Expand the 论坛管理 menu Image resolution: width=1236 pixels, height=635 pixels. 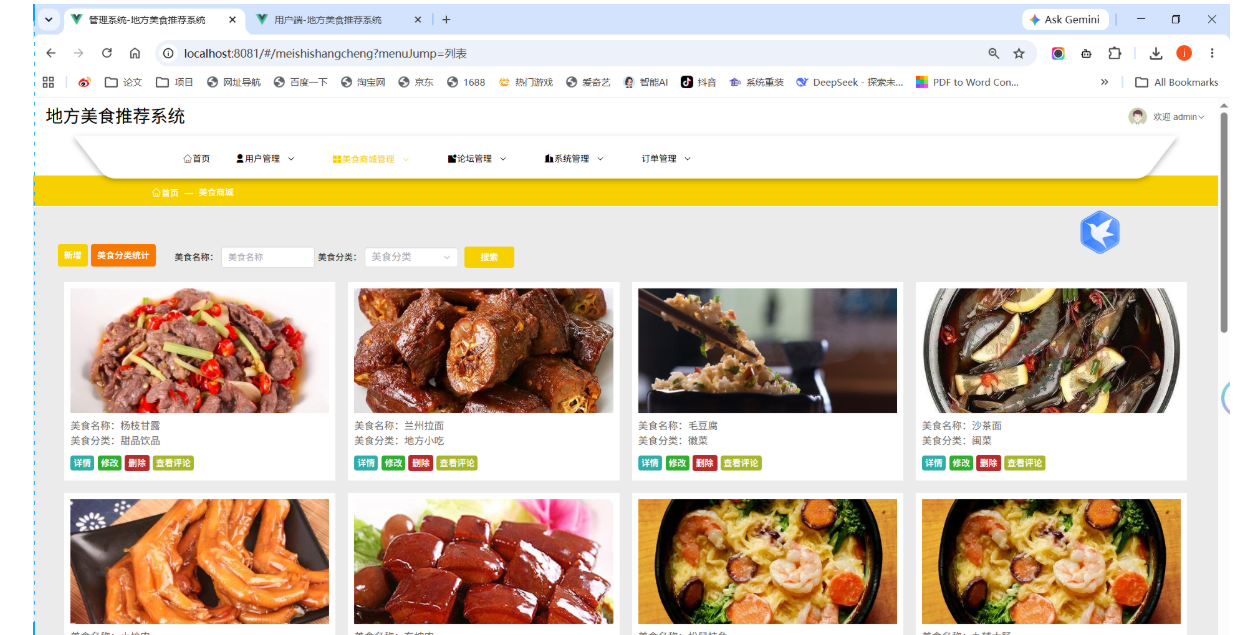[x=478, y=159]
